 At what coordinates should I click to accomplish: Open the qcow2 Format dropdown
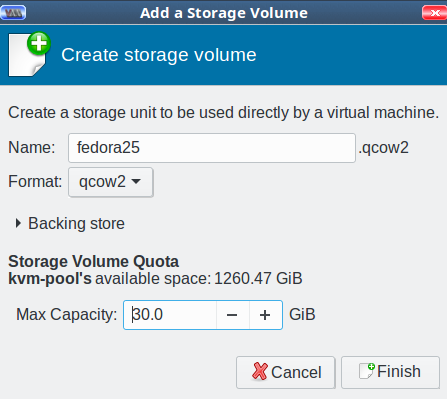point(111,182)
